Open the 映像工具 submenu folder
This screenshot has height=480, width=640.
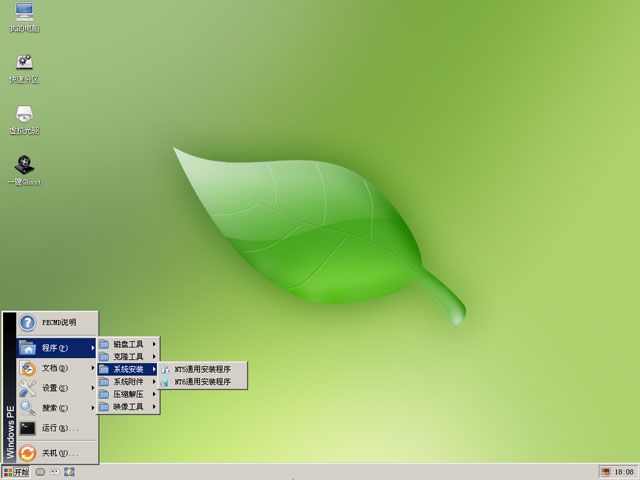tap(128, 407)
